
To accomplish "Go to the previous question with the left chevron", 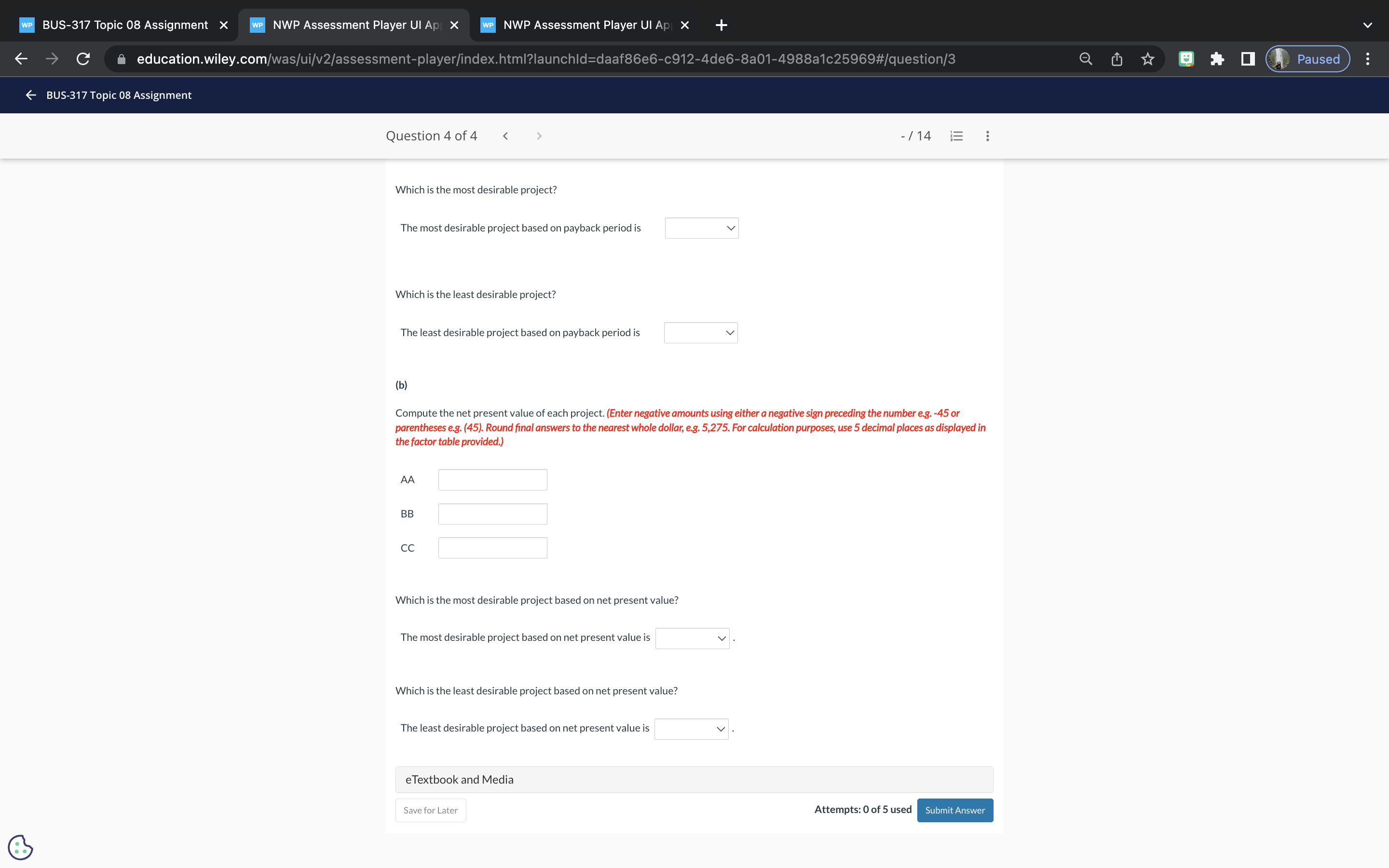I will (x=505, y=136).
